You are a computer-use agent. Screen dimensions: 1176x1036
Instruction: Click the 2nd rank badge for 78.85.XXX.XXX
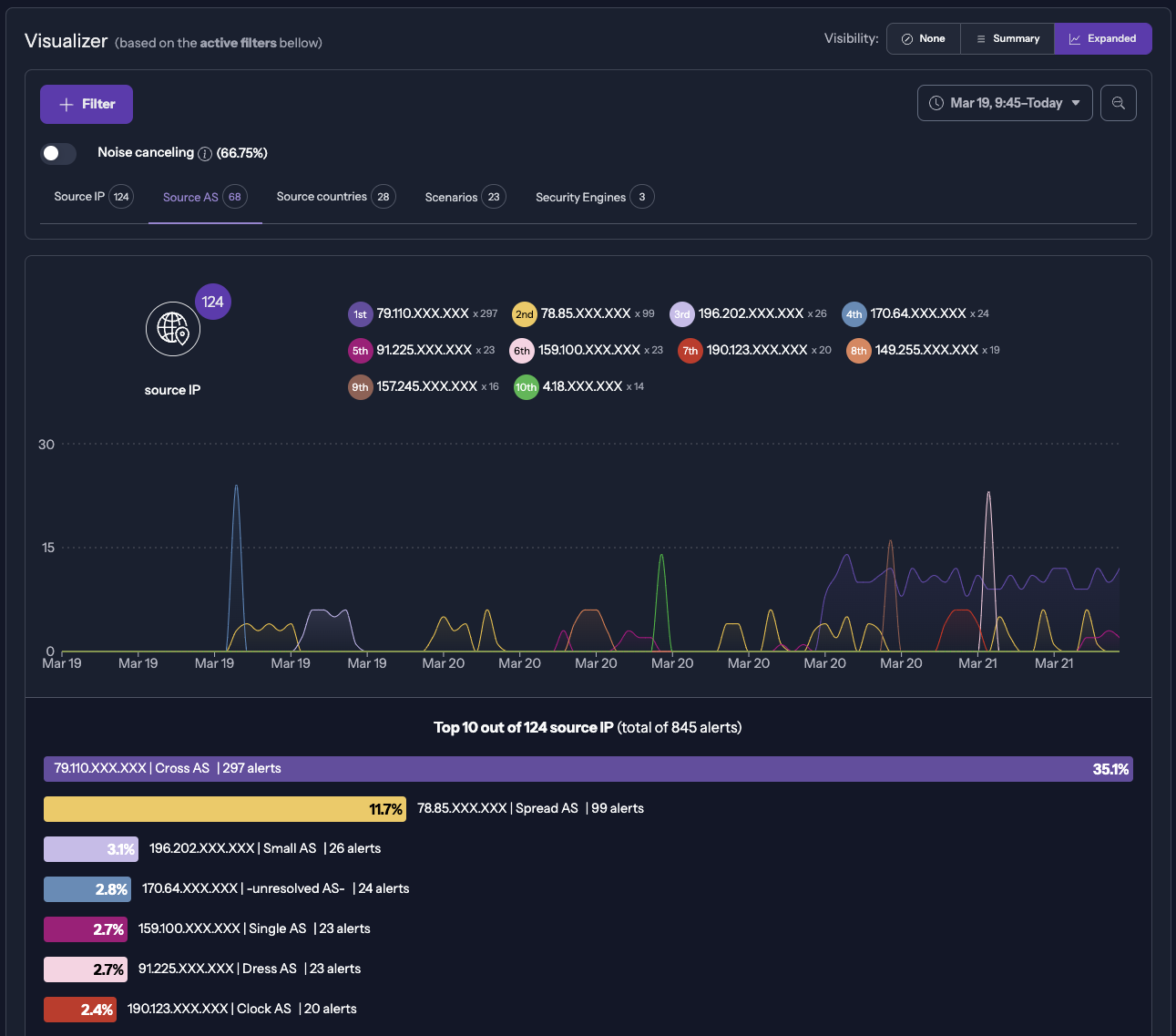click(x=524, y=314)
